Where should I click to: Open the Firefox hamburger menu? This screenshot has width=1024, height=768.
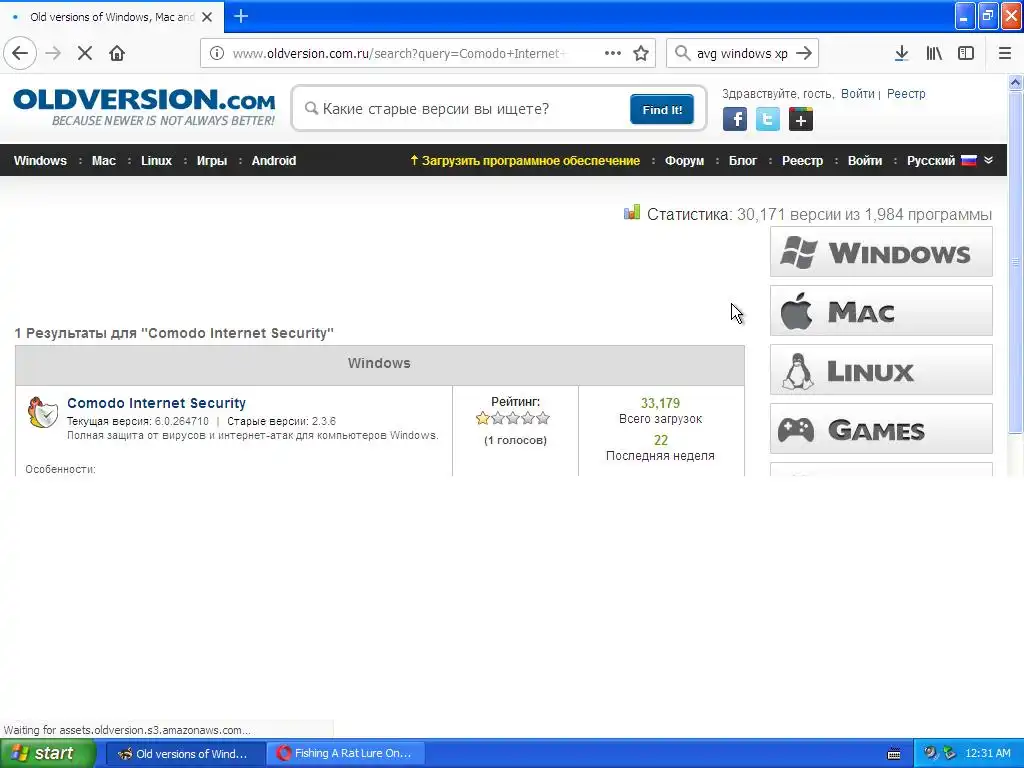(x=1004, y=53)
